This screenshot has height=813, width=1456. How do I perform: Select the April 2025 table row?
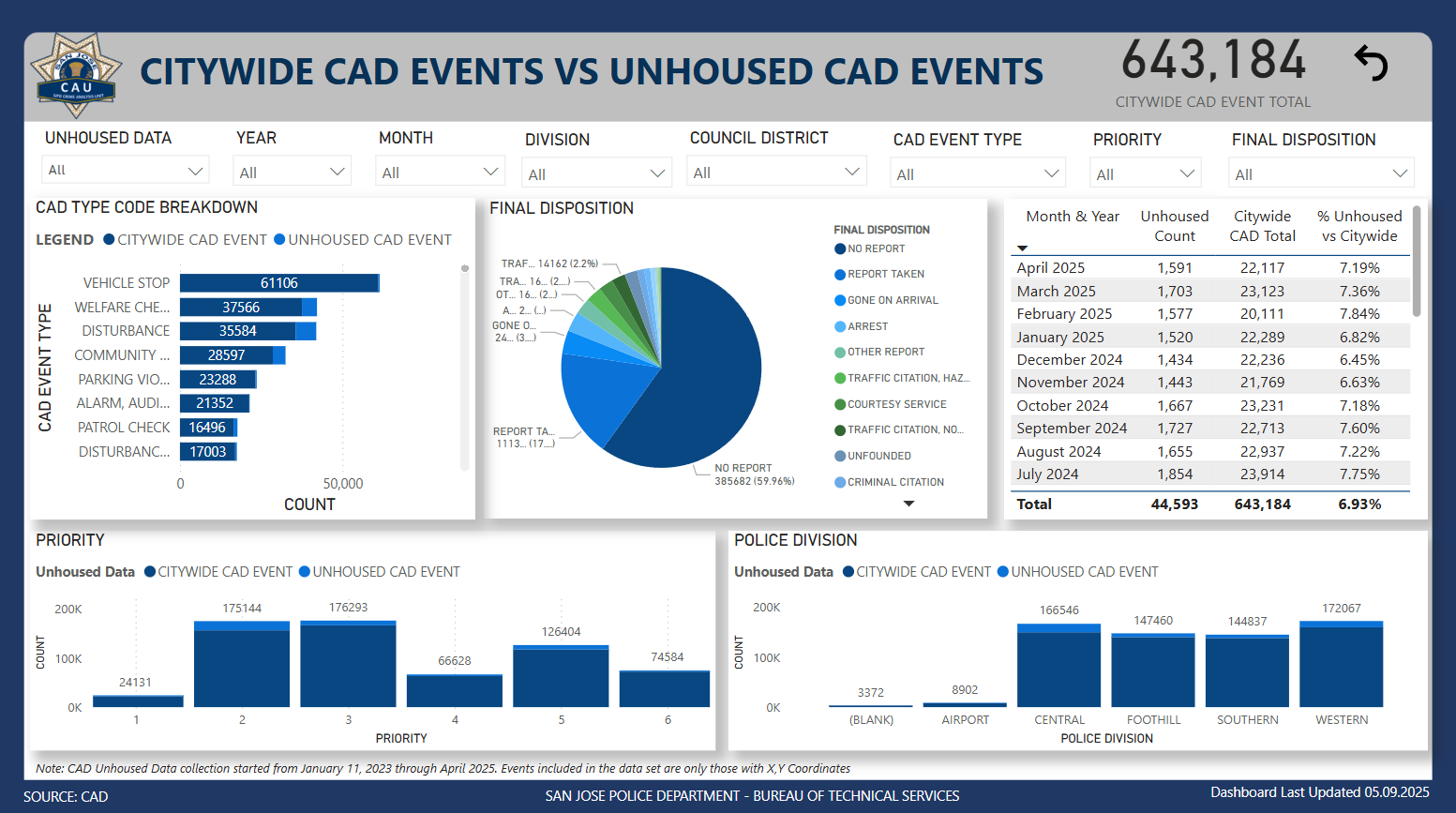point(1210,268)
